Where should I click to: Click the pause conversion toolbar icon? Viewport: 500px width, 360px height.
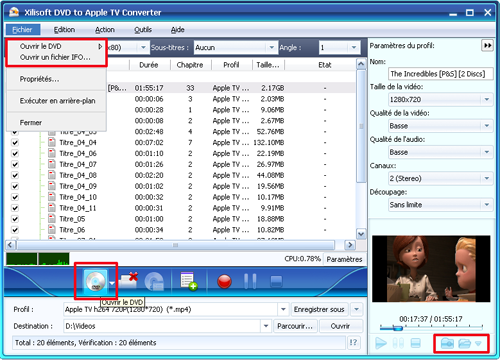250,282
